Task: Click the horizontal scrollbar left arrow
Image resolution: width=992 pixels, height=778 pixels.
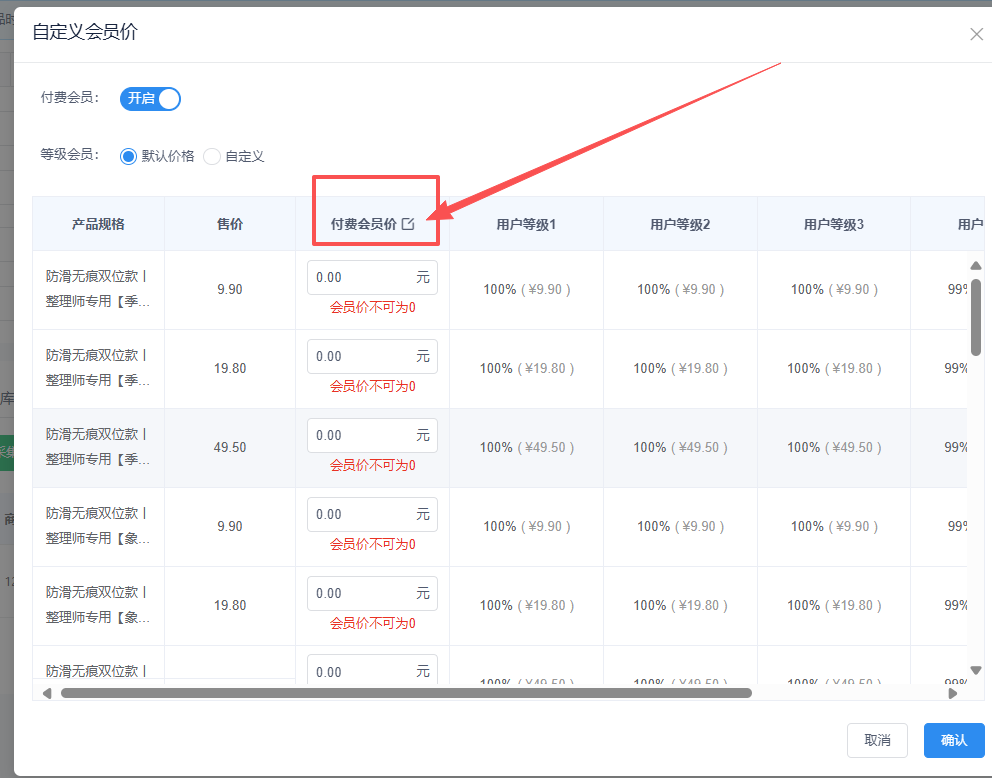Action: (46, 693)
